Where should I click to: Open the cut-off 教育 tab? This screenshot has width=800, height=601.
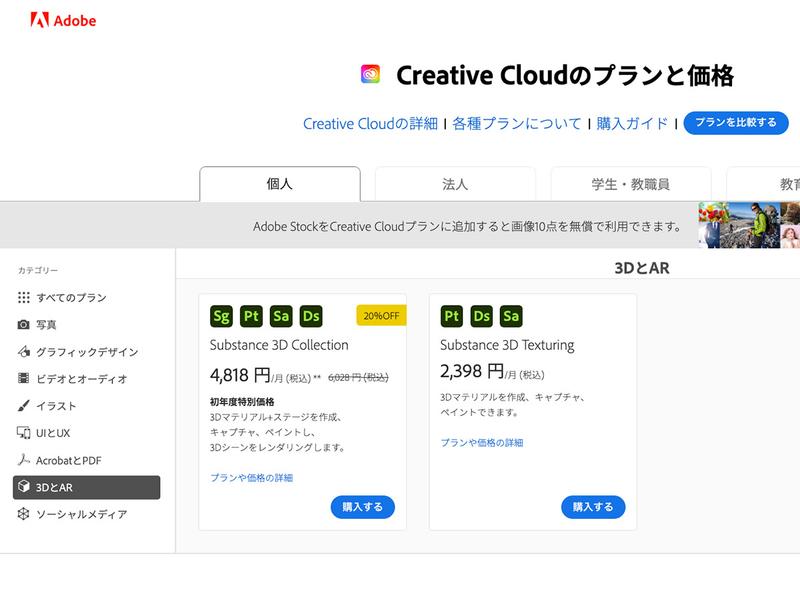[x=763, y=184]
